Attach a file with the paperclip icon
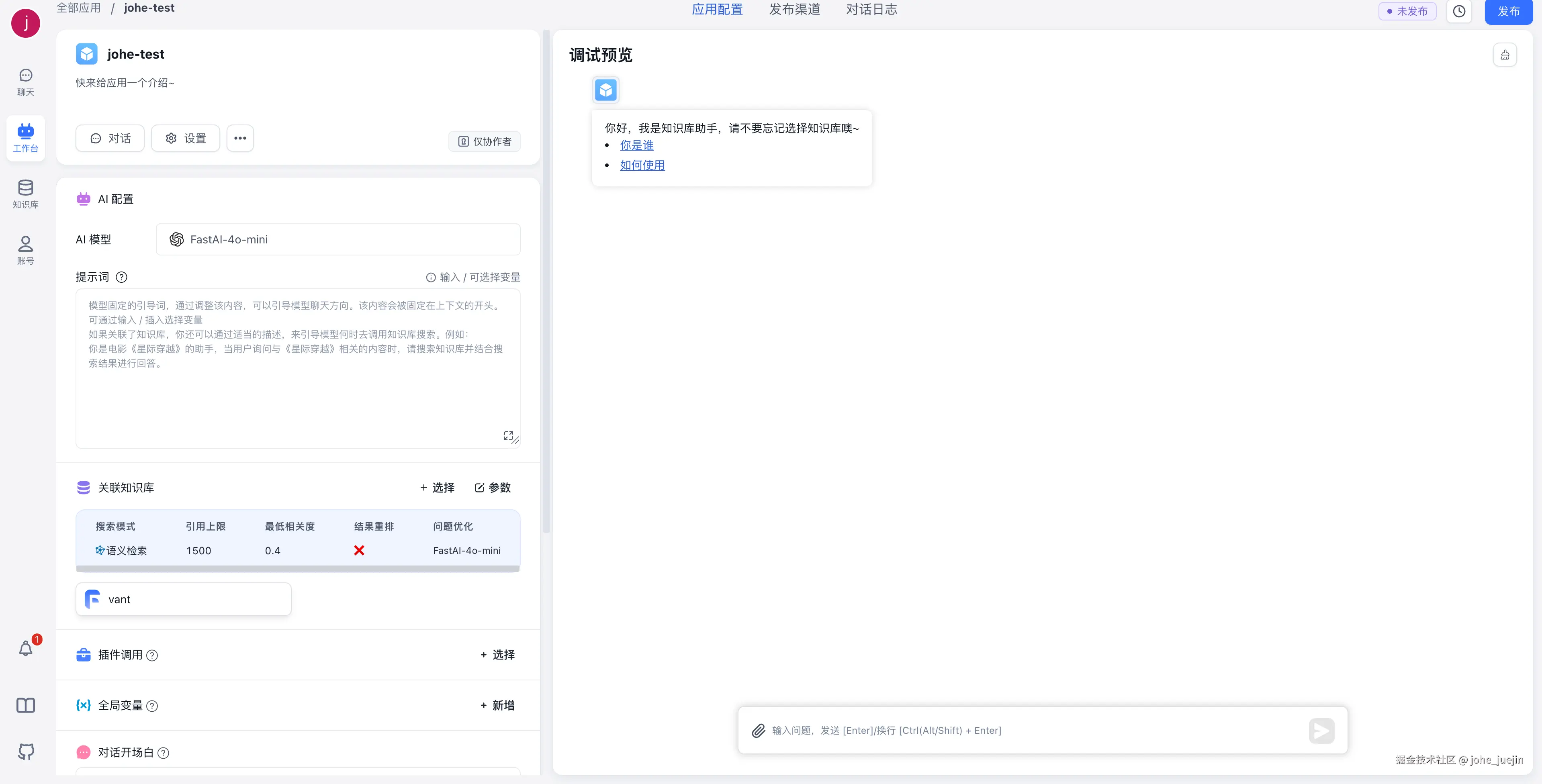The width and height of the screenshot is (1542, 784). 758,731
